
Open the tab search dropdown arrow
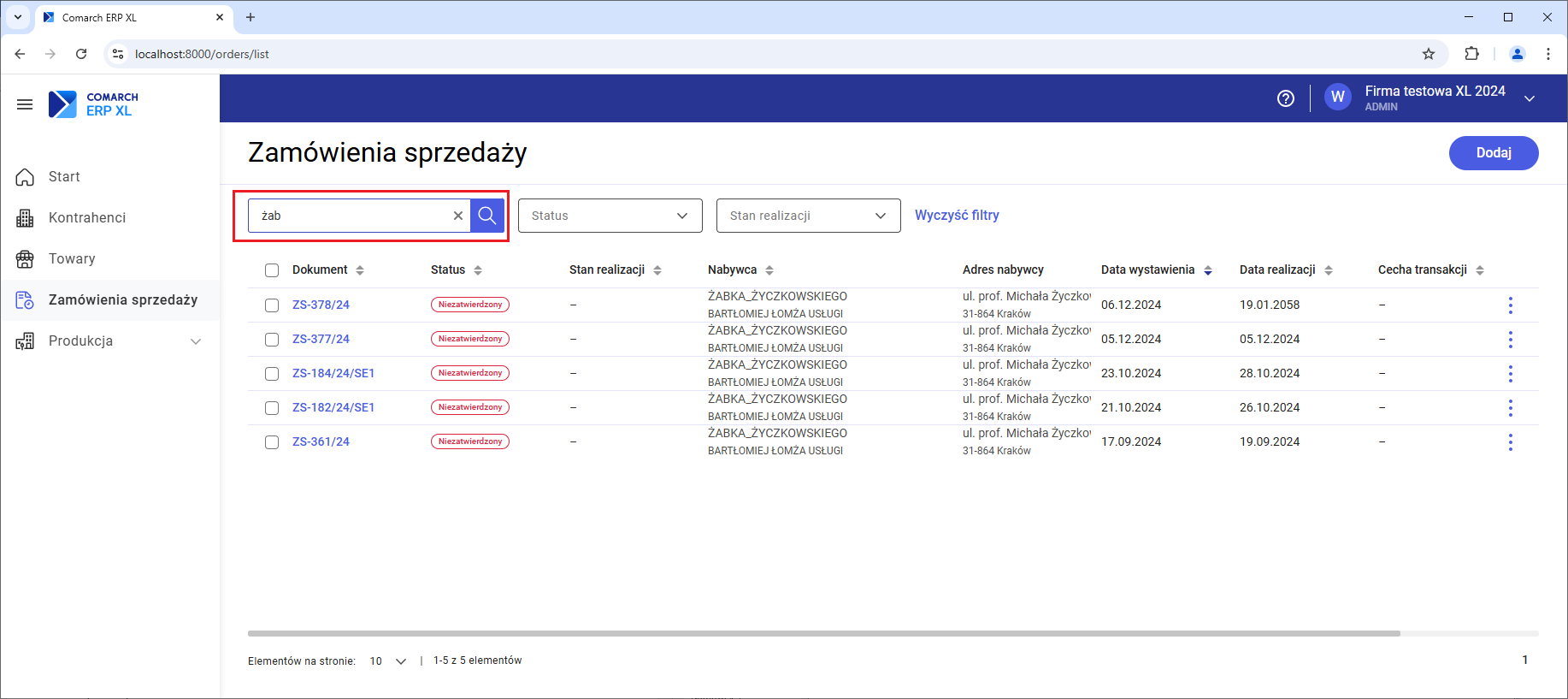click(18, 17)
